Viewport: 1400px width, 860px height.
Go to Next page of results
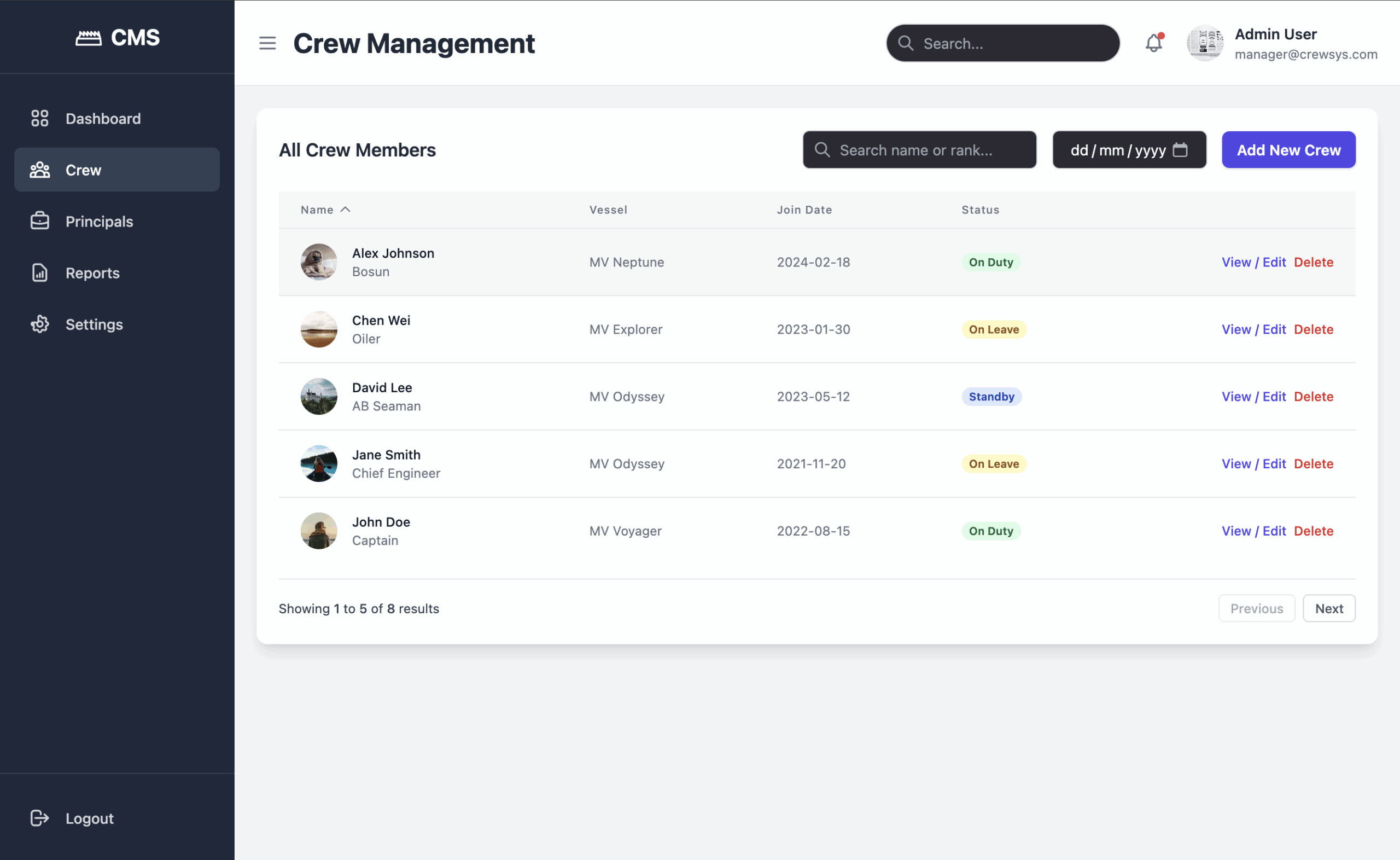point(1328,608)
